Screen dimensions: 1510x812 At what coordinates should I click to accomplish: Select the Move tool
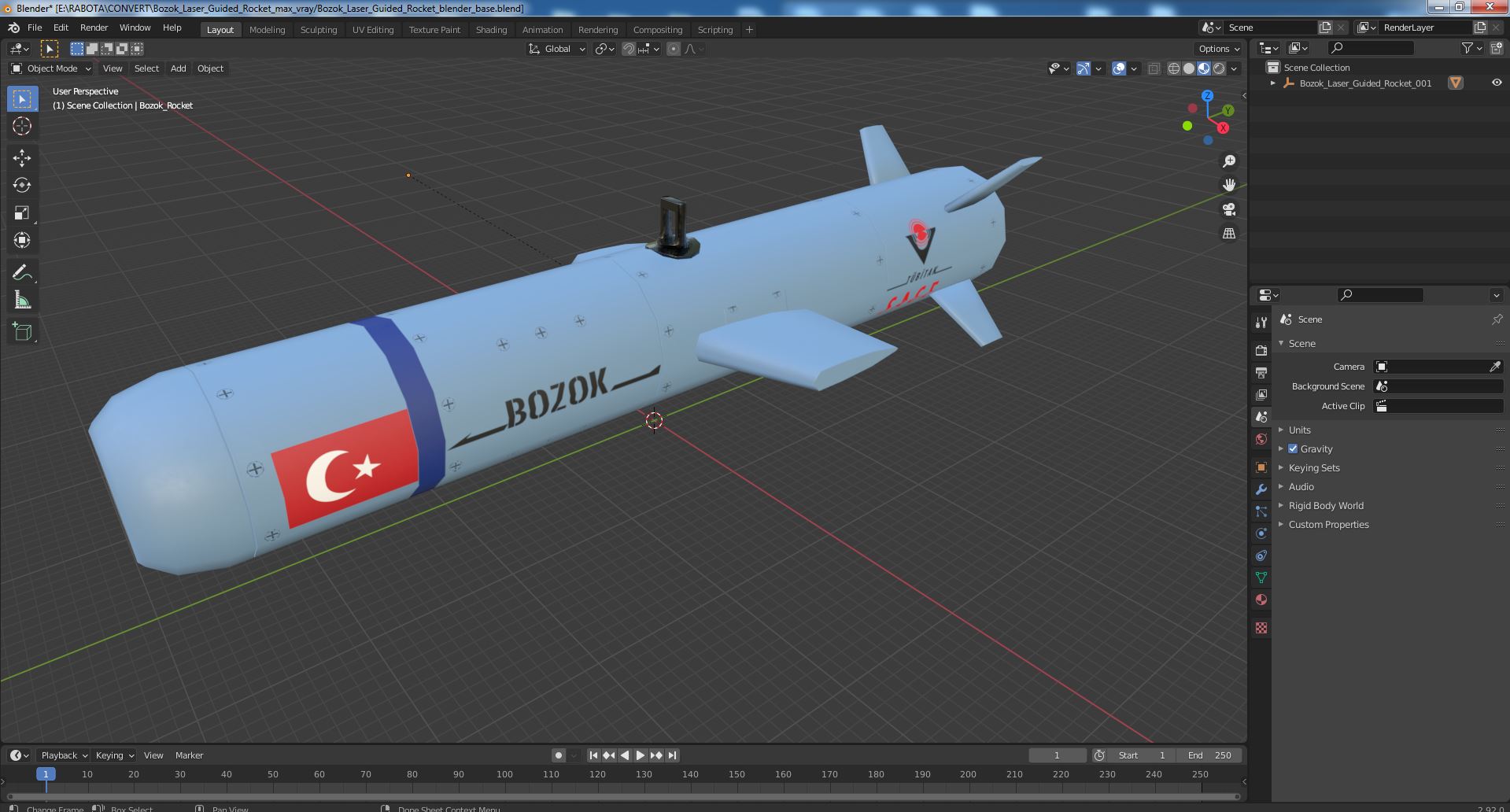coord(22,158)
